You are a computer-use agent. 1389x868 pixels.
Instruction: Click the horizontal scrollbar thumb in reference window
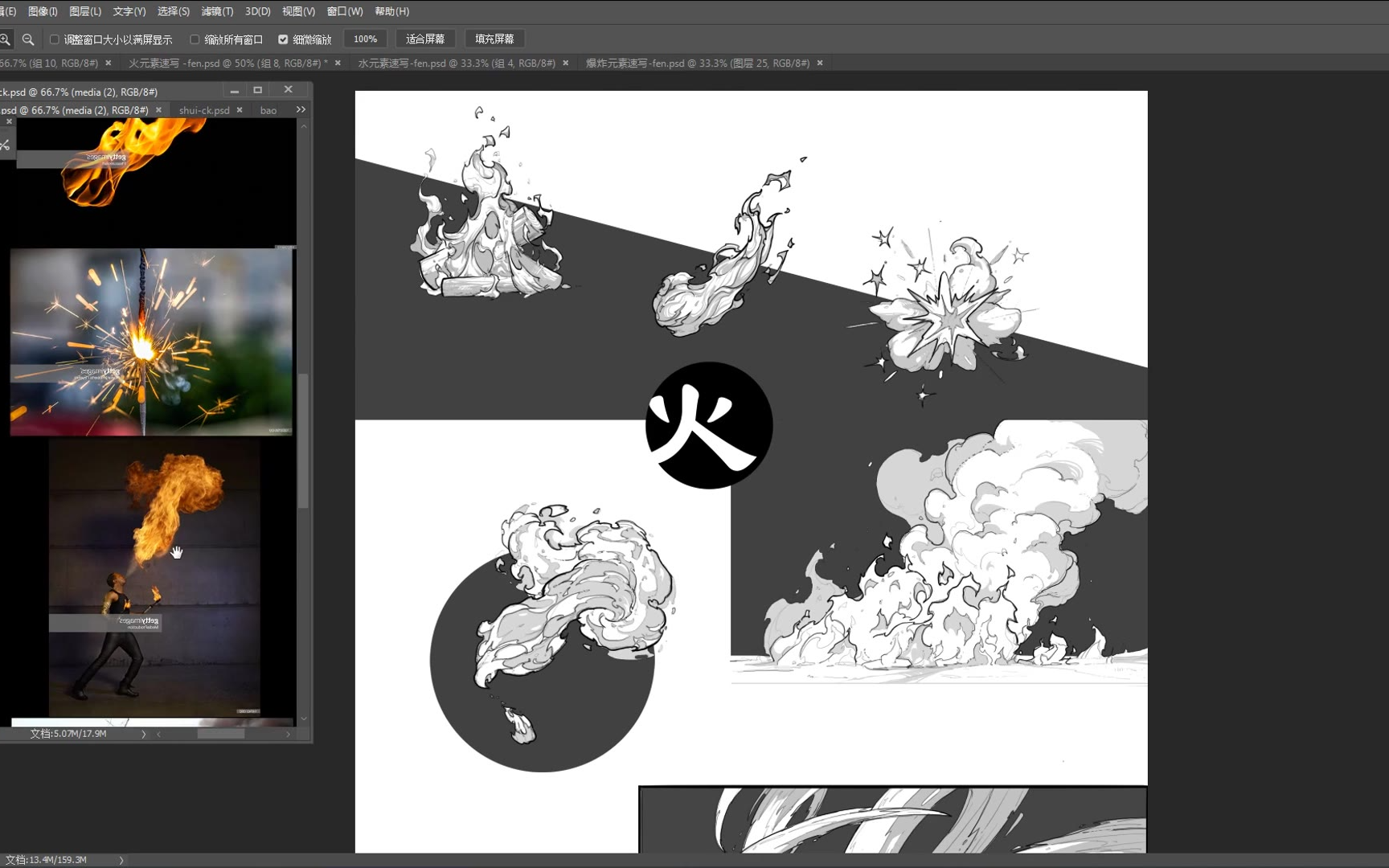tap(221, 734)
